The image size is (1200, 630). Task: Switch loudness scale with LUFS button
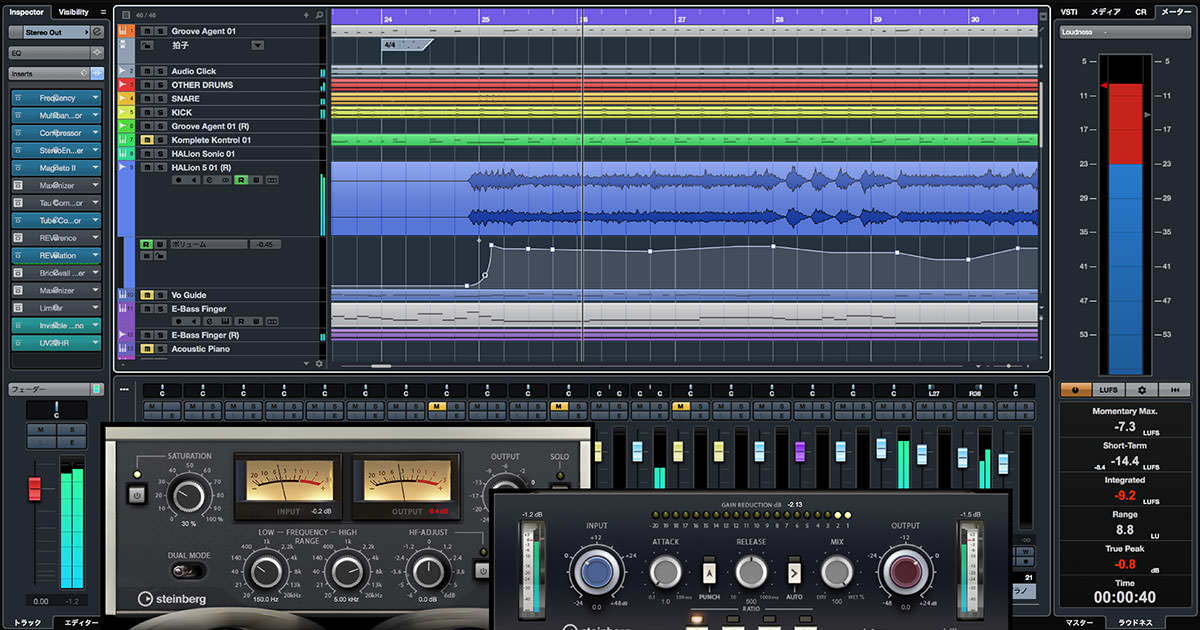(1108, 389)
